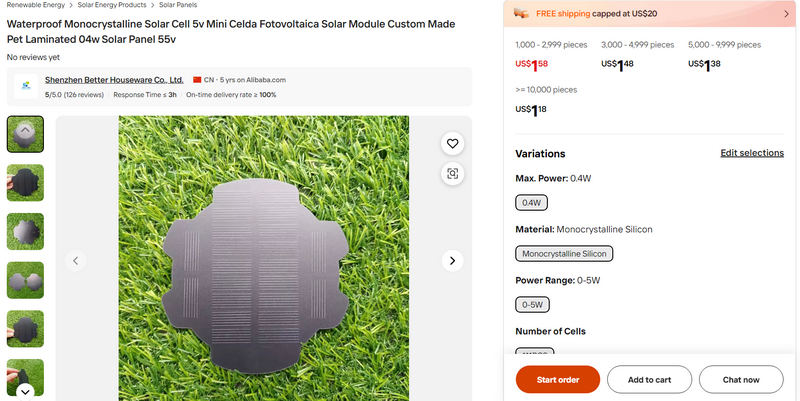Add product to favorites with heart icon
This screenshot has height=401, width=800.
[x=452, y=144]
